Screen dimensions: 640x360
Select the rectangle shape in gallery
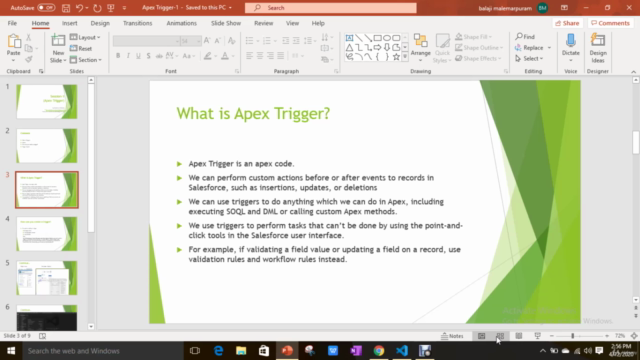click(x=378, y=38)
